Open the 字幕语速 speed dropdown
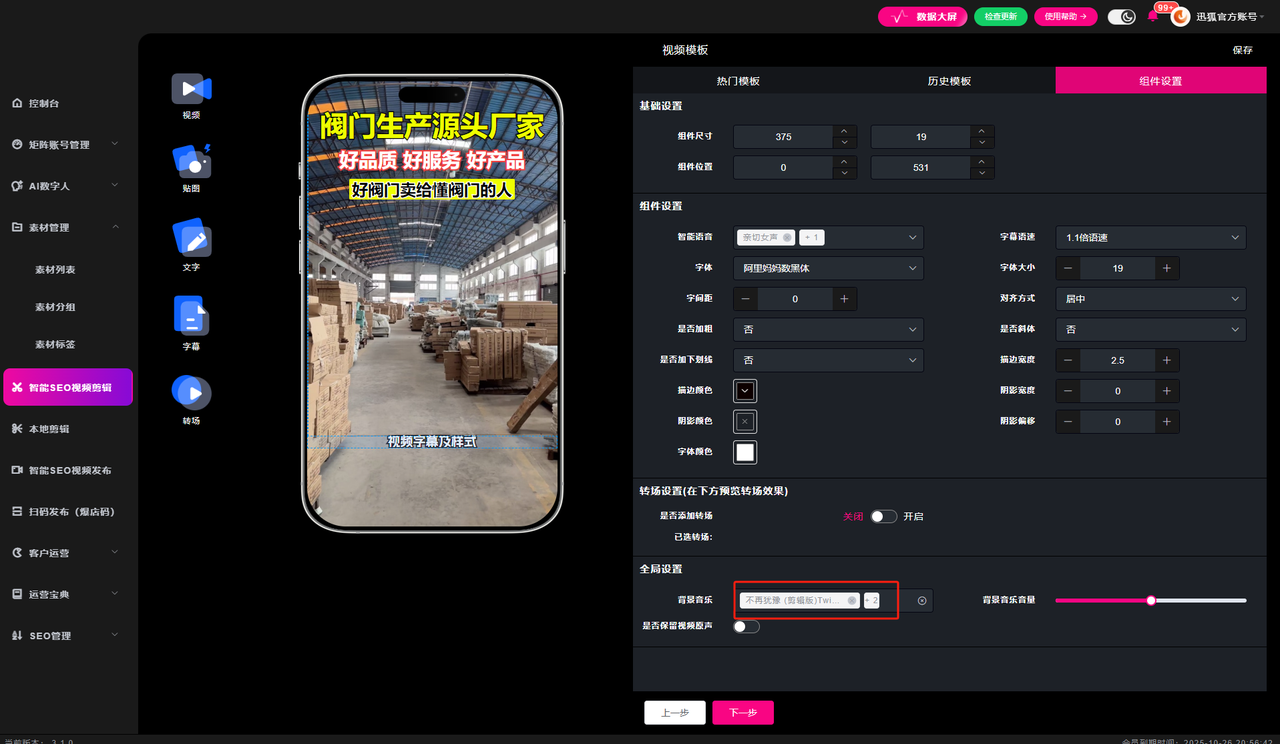The height and width of the screenshot is (744, 1280). click(x=1151, y=238)
